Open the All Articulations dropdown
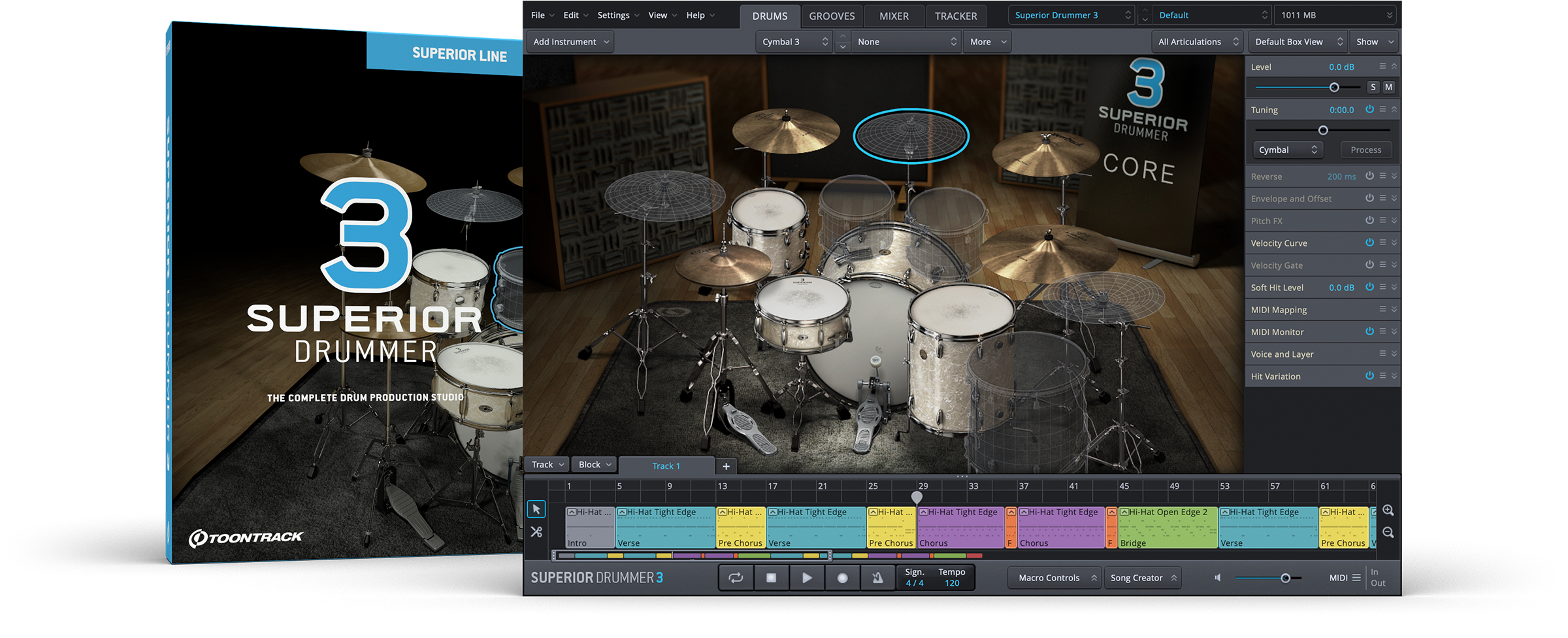This screenshot has width=1568, height=638. pyautogui.click(x=1197, y=42)
